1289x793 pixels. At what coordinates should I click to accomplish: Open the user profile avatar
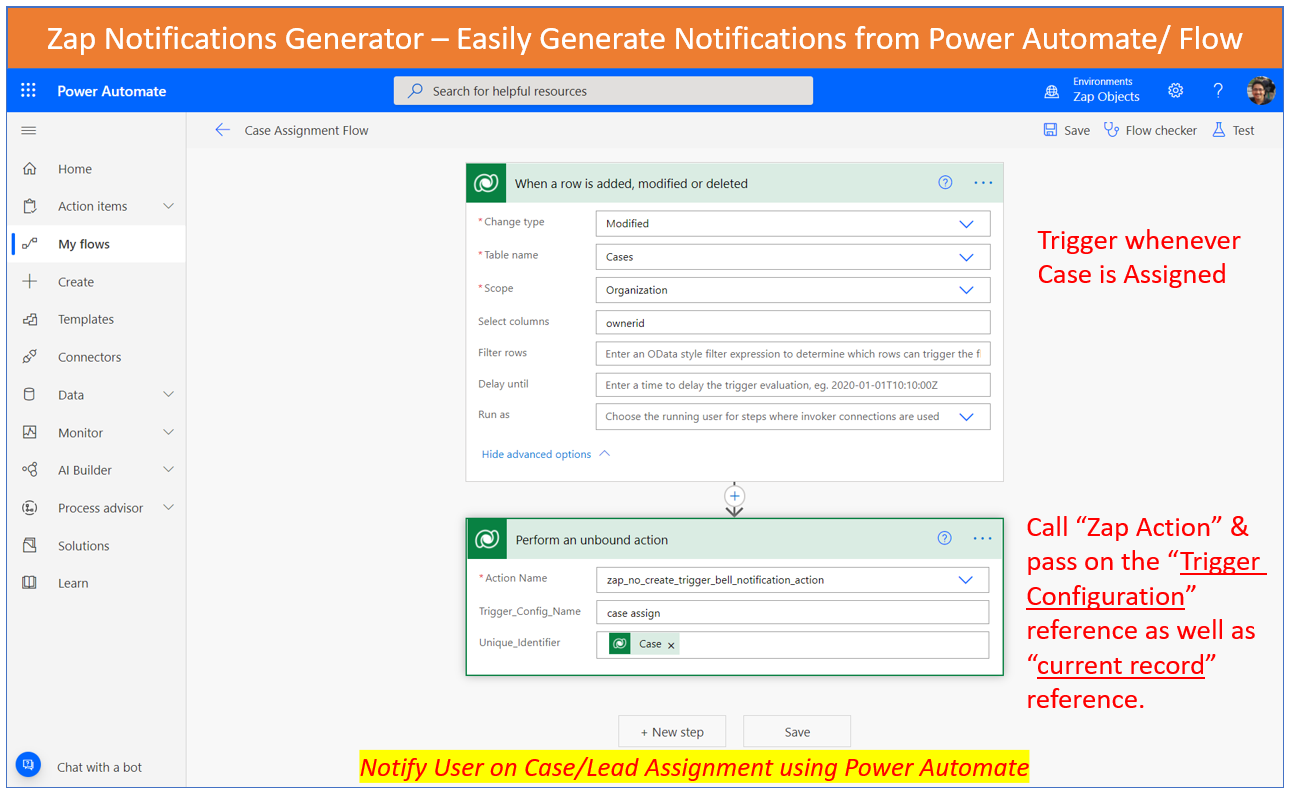pyautogui.click(x=1261, y=91)
